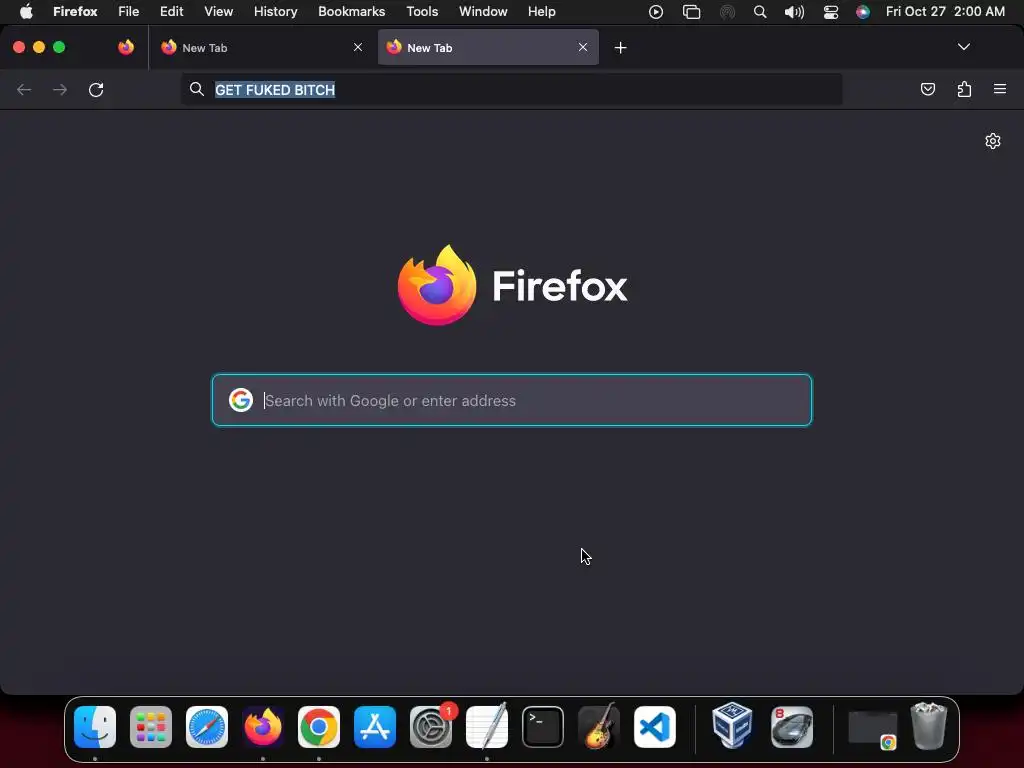Open App Store from the Dock

coord(375,727)
